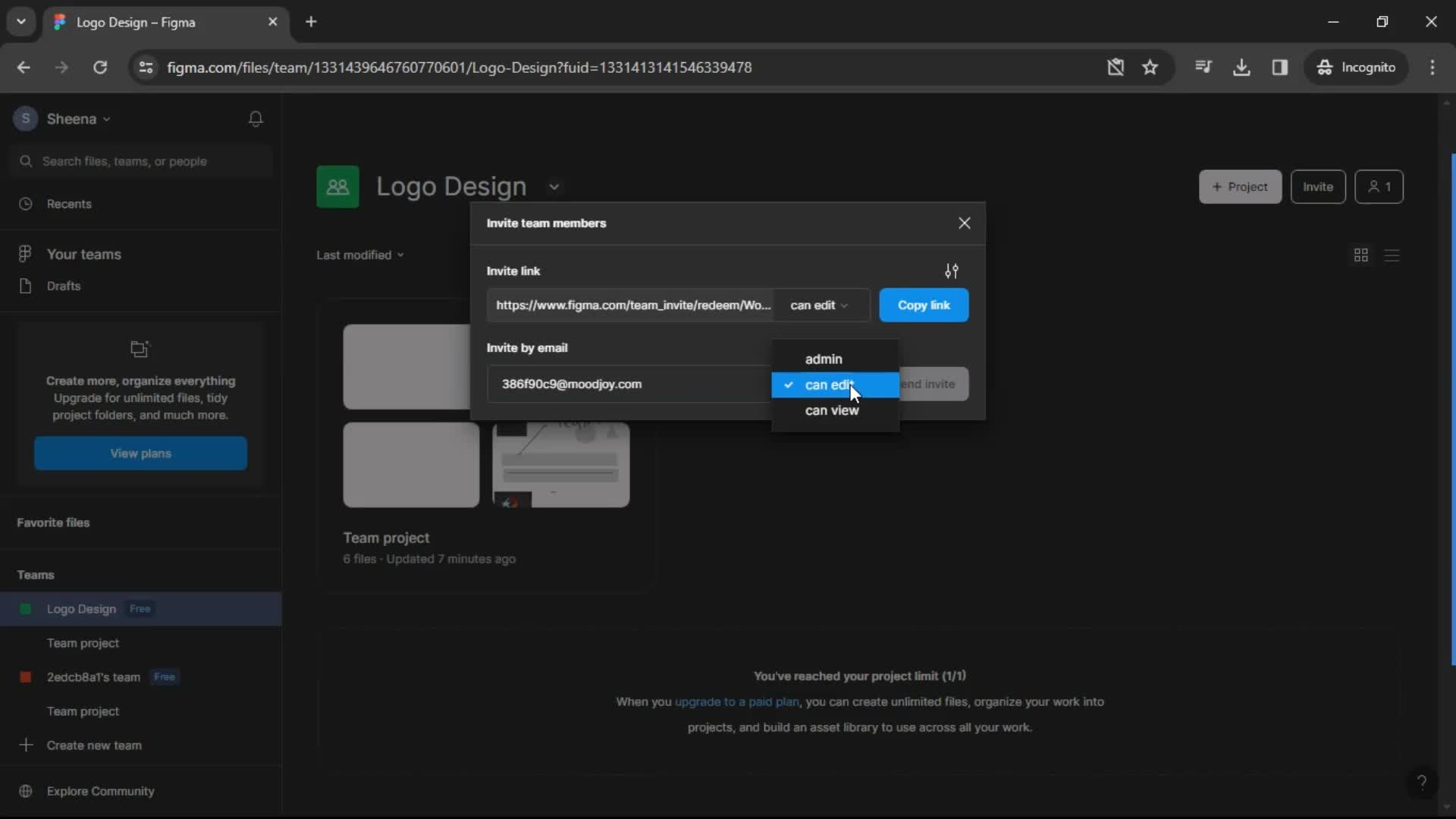Click Copy link button

[924, 305]
